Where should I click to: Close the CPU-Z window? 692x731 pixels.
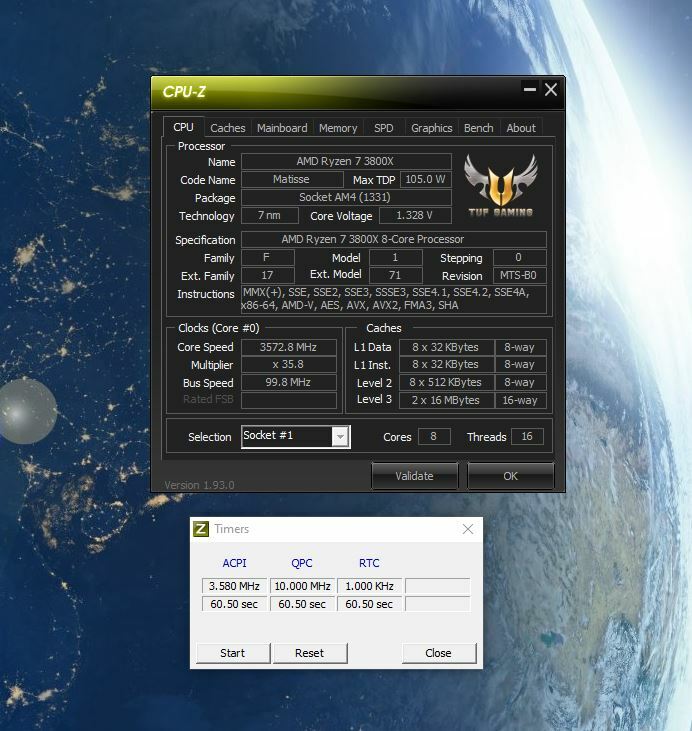point(551,89)
